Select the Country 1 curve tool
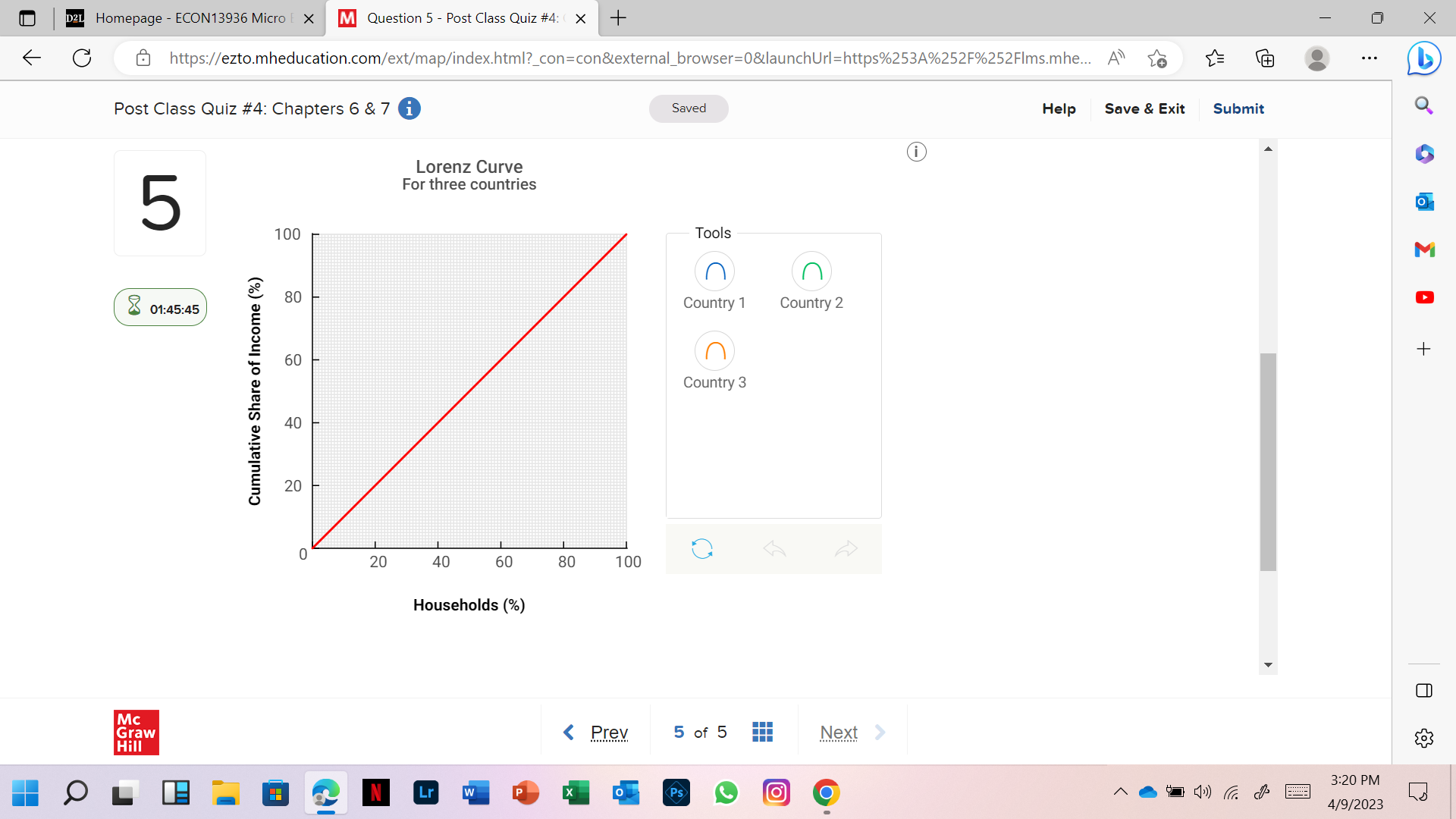Screen dimensions: 1456x819 pos(714,271)
